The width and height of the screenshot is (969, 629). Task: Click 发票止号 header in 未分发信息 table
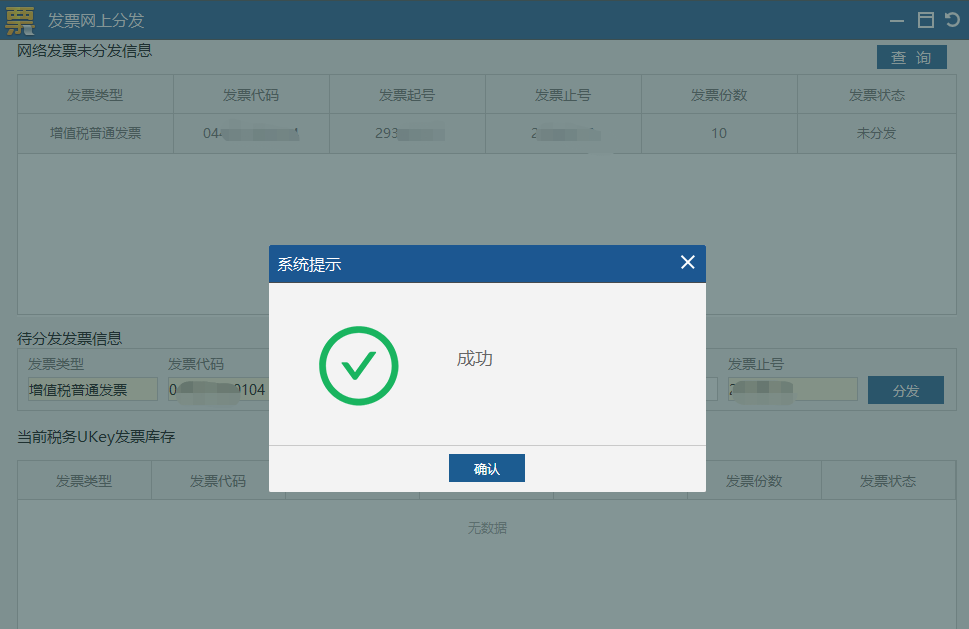point(563,95)
